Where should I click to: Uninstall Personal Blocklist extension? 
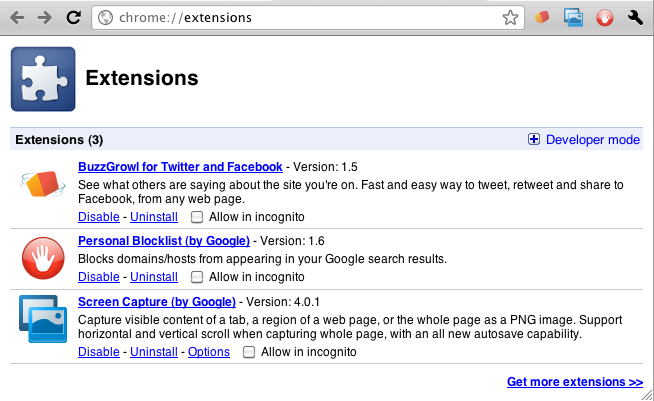[154, 277]
